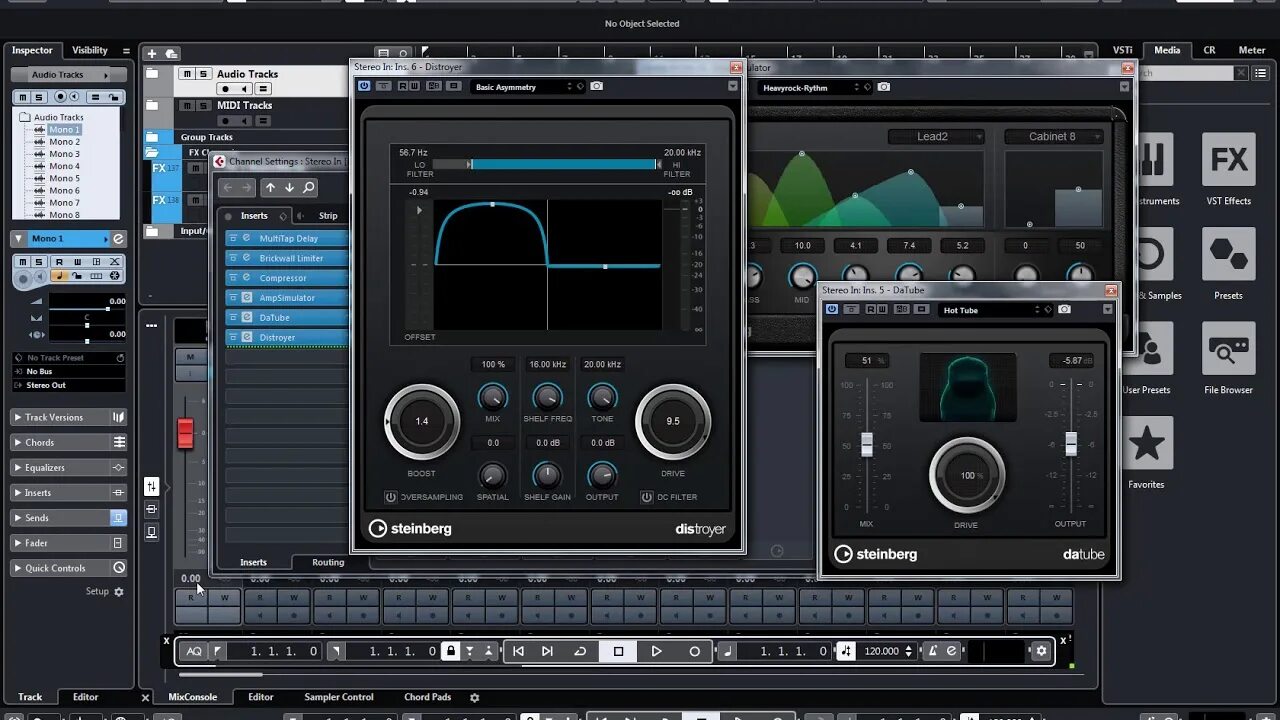The image size is (1280, 720).
Task: Open the transport bar setup gear
Action: tap(1041, 651)
